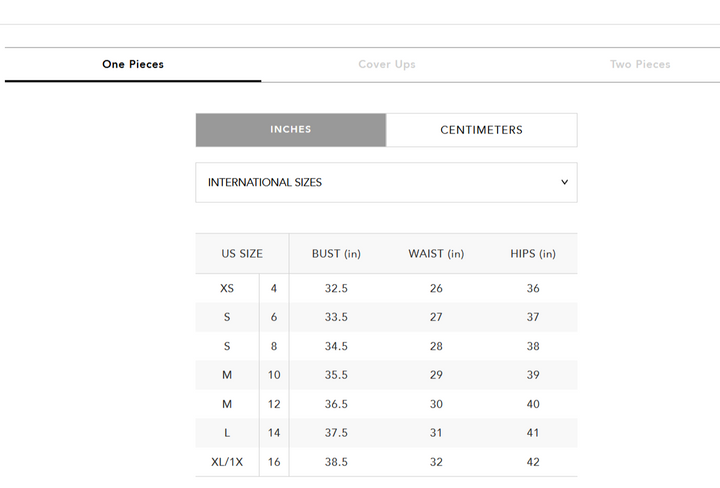
Task: Open the Cover Ups tab
Action: click(x=387, y=64)
